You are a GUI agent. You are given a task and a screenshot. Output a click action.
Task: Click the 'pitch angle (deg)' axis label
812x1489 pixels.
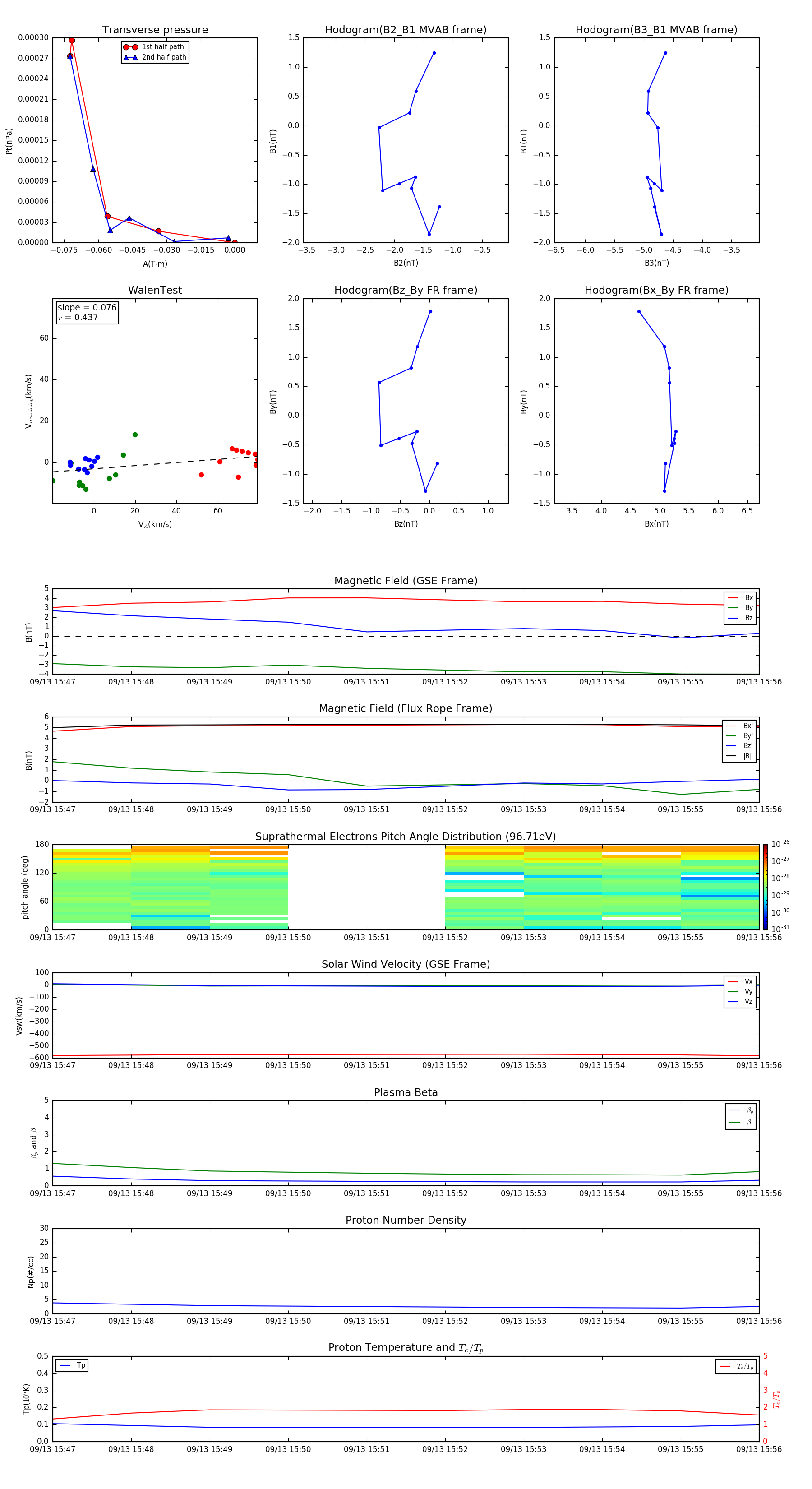click(25, 887)
